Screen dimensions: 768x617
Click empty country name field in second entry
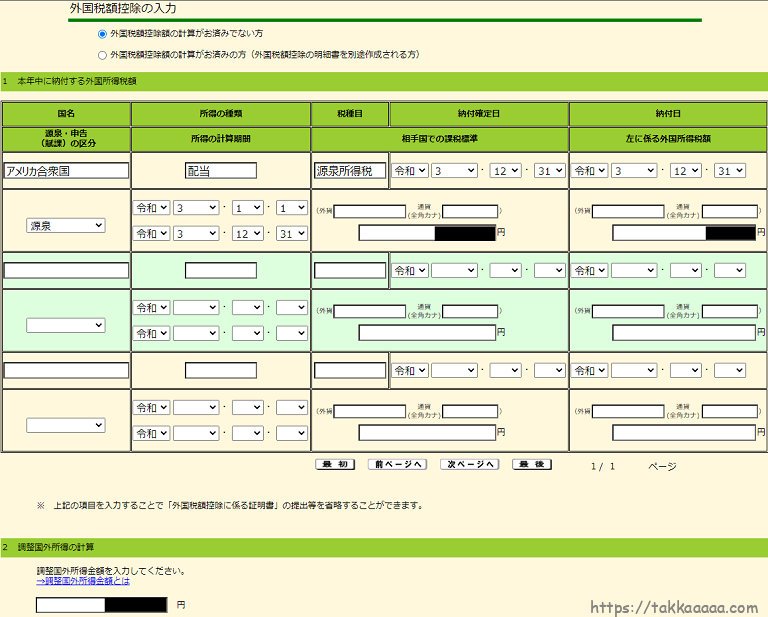(66, 270)
